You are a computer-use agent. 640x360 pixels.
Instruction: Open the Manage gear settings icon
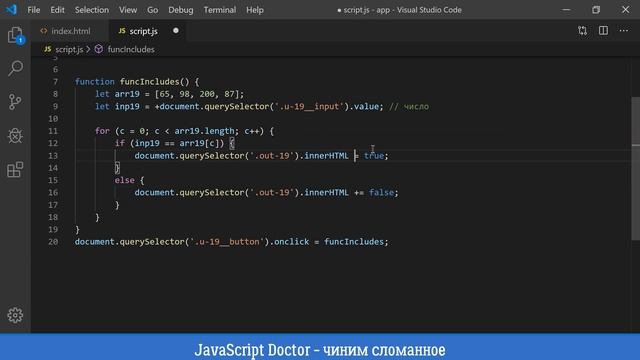tap(15, 315)
